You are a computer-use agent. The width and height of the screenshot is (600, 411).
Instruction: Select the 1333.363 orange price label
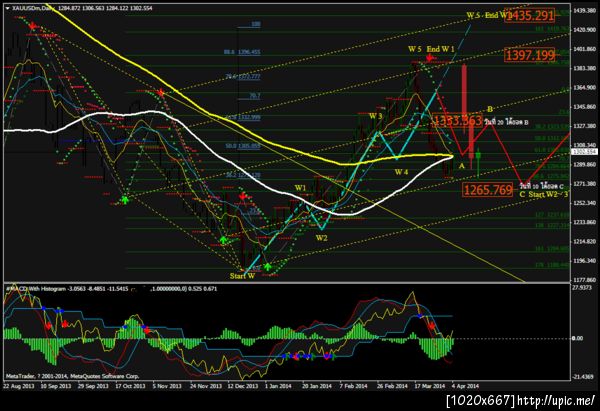(x=457, y=121)
